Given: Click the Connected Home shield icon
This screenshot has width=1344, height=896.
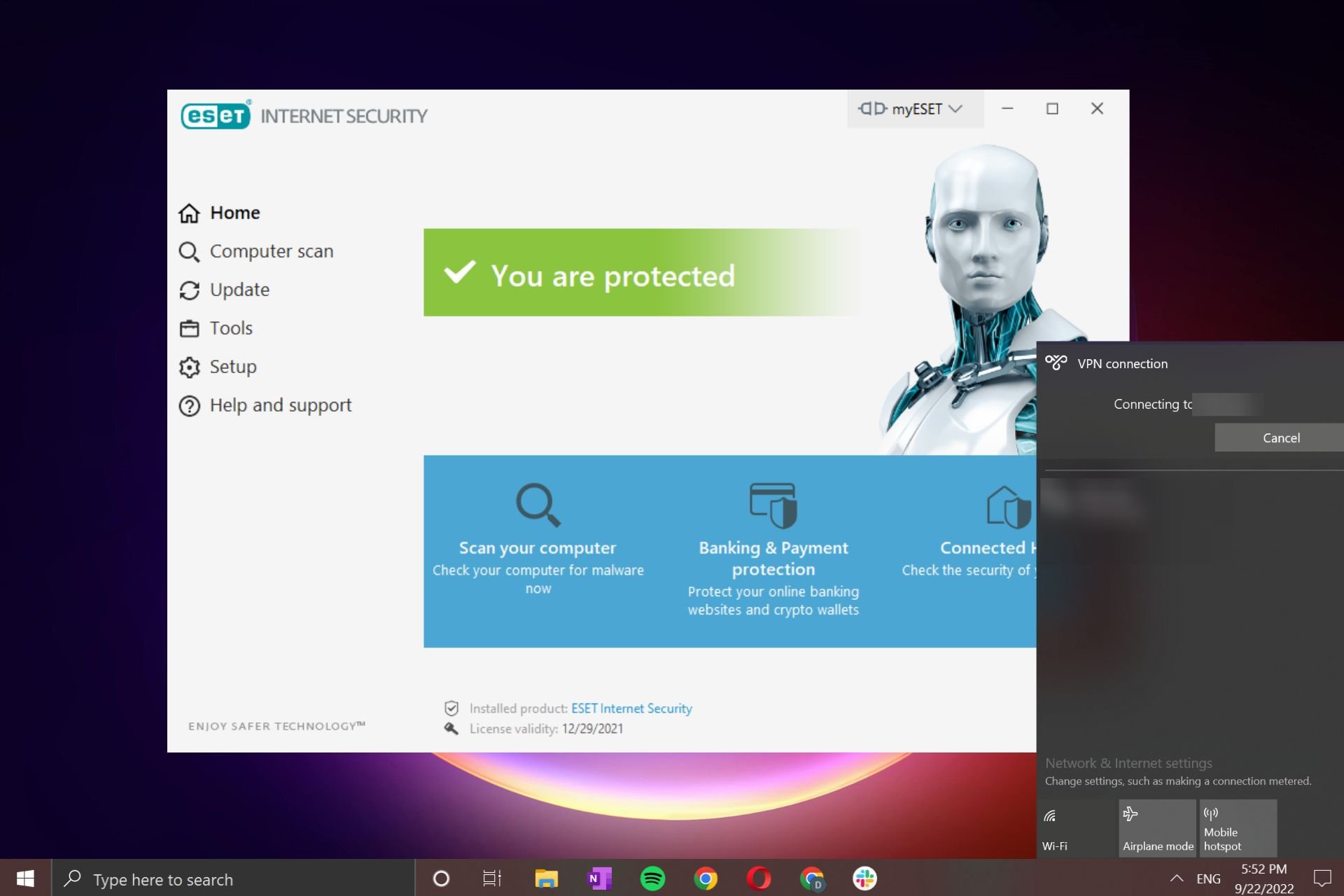Looking at the screenshot, I should point(1008,506).
